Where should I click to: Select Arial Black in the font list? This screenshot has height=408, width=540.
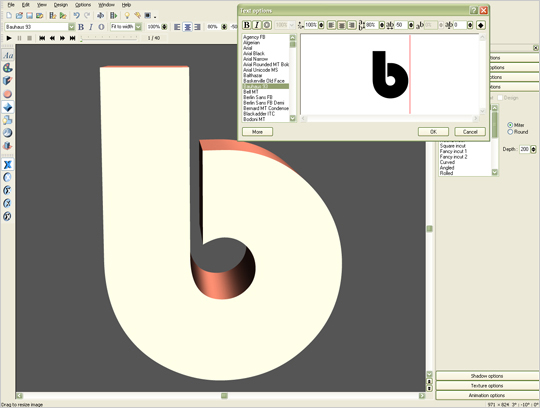click(254, 53)
